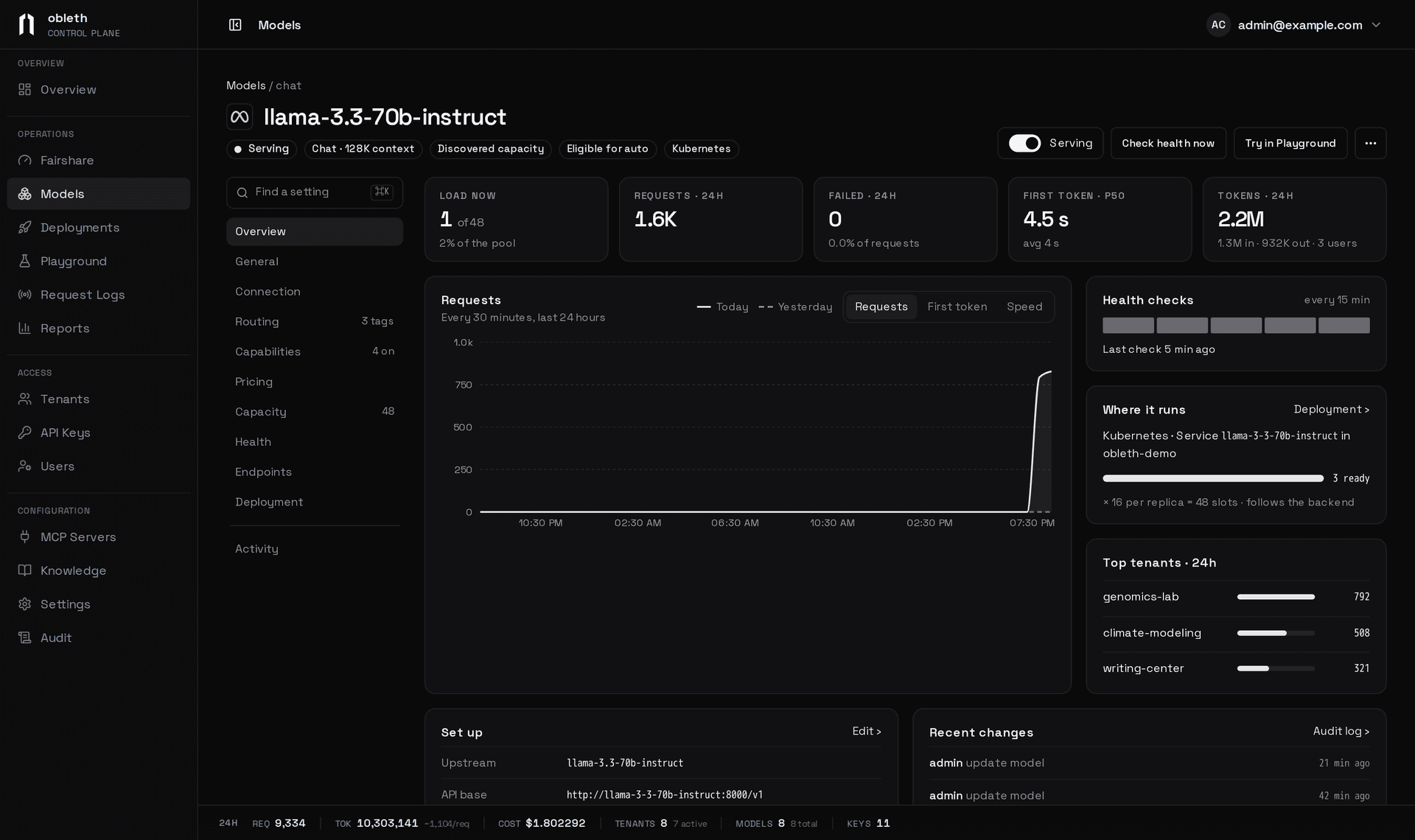Switch chart to First token tab
Screen dimensions: 1415x840
pos(957,307)
